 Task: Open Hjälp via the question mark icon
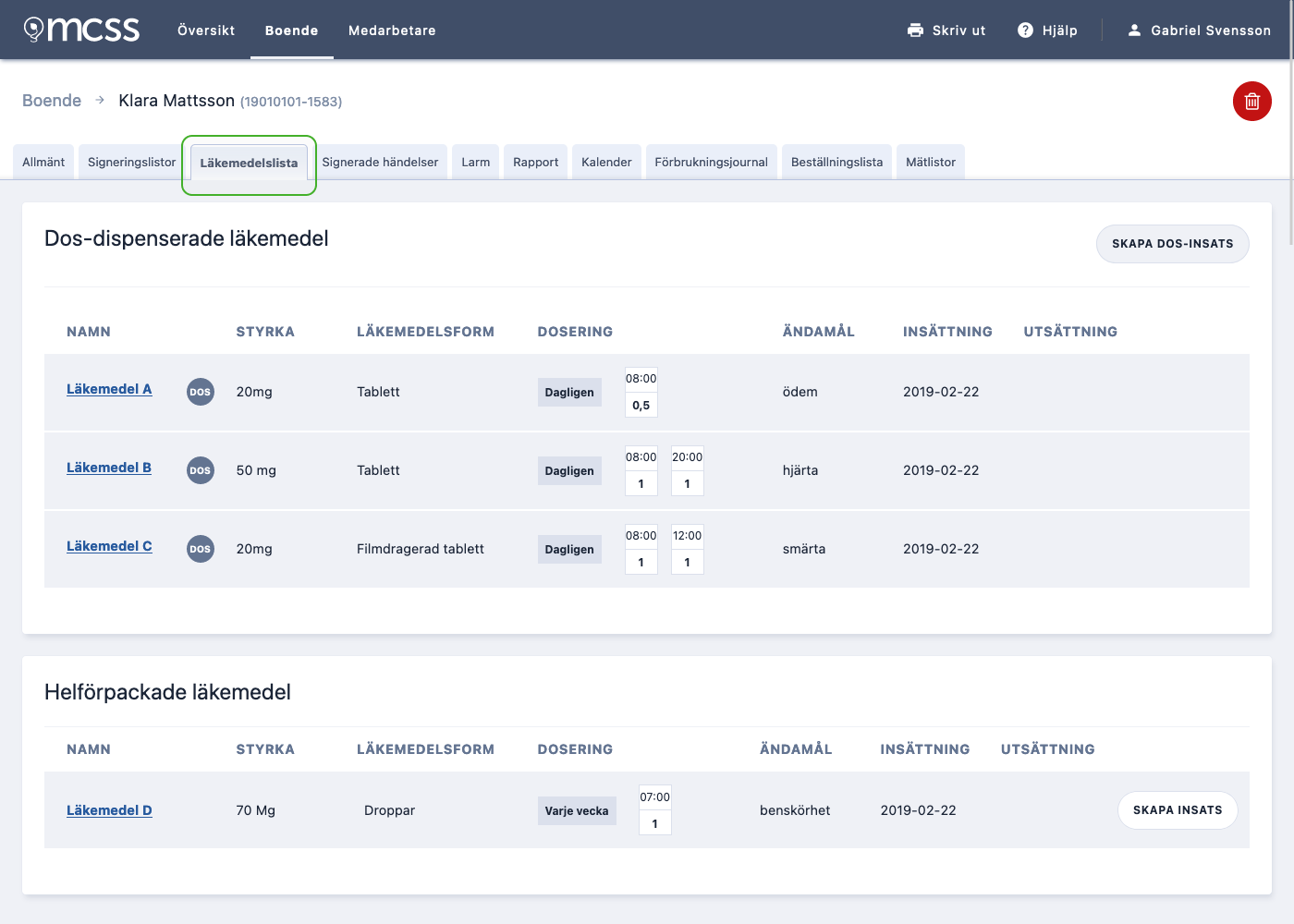pyautogui.click(x=1025, y=30)
